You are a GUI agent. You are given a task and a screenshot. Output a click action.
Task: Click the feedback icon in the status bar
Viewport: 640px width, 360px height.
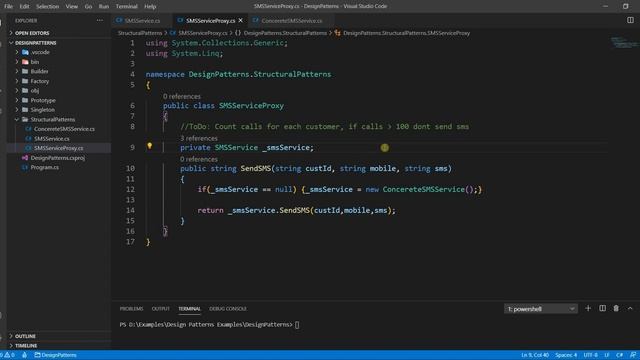click(x=632, y=355)
